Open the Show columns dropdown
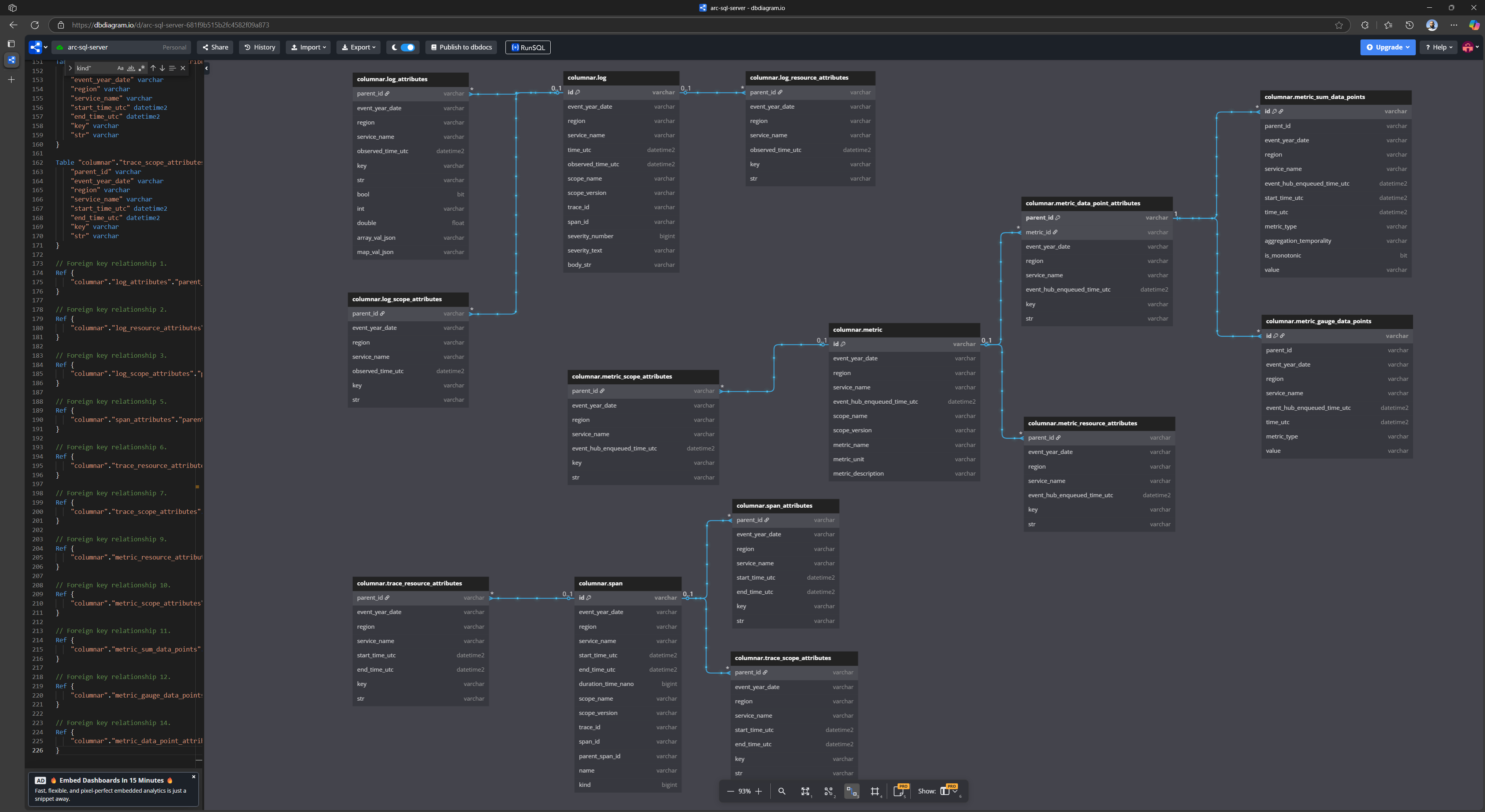The width and height of the screenshot is (1485, 812). coord(949,791)
